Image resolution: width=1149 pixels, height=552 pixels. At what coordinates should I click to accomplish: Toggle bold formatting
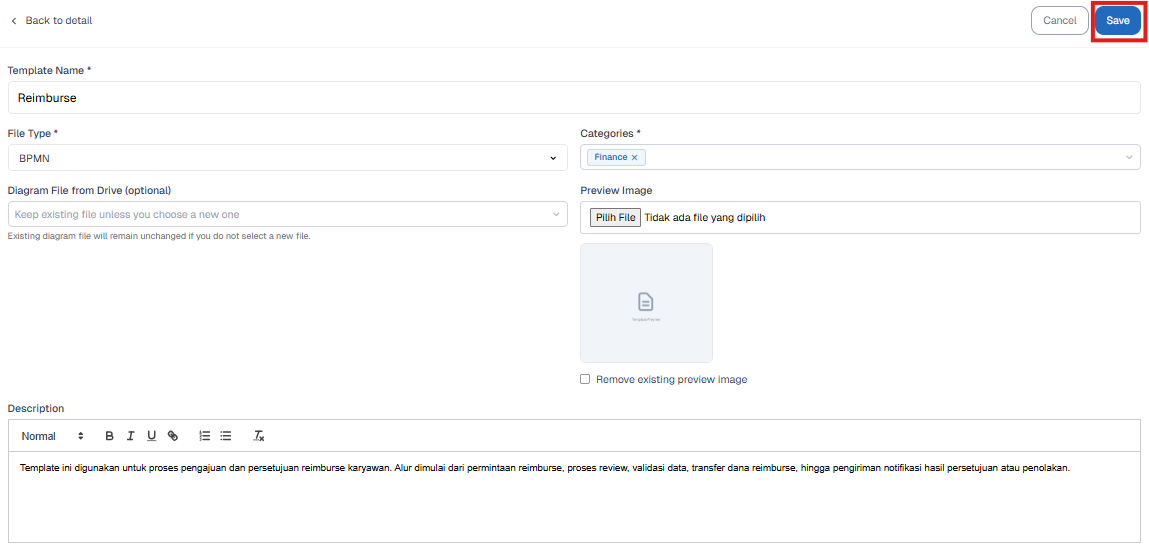click(109, 436)
